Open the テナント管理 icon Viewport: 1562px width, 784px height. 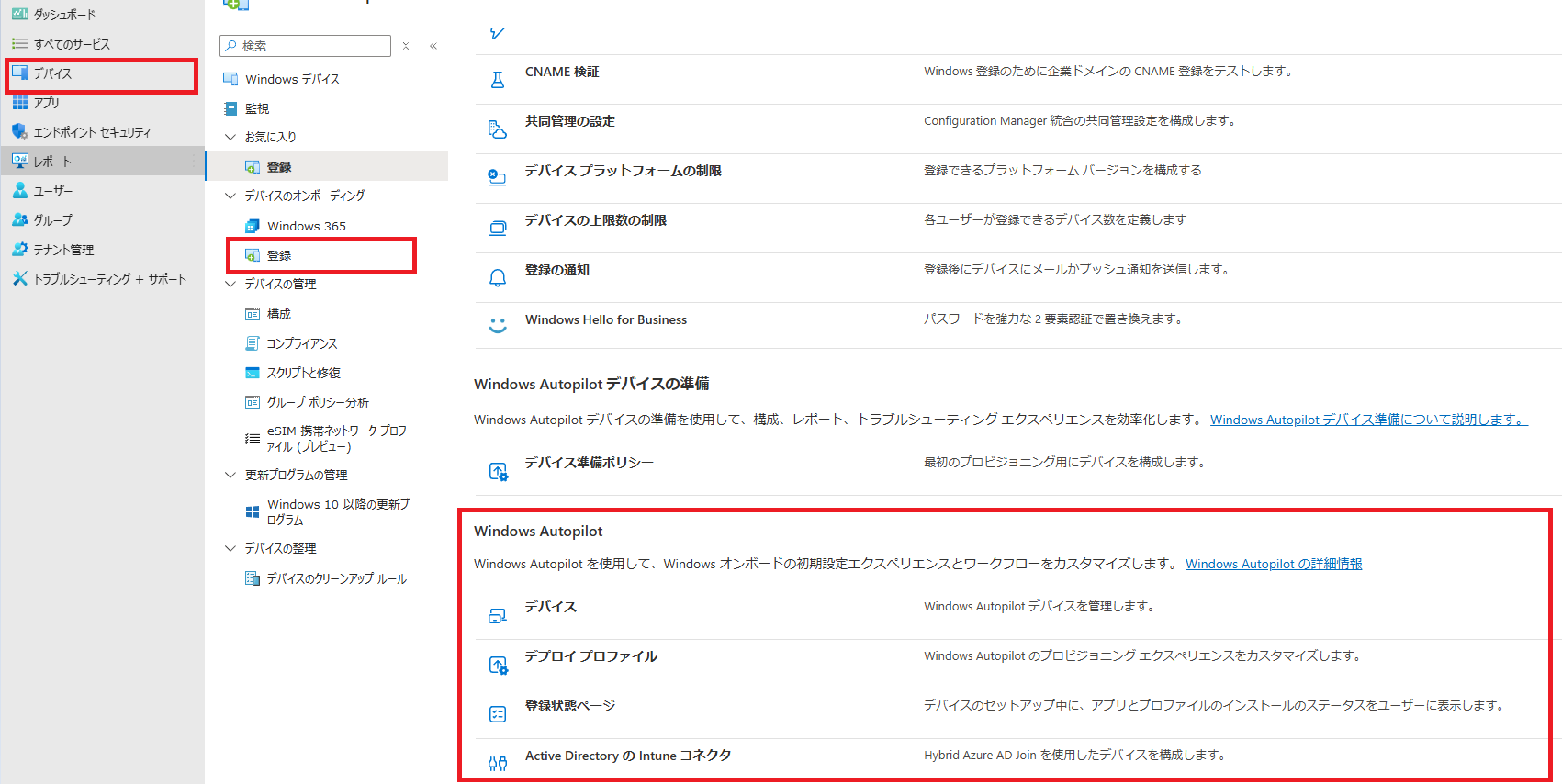(x=20, y=250)
